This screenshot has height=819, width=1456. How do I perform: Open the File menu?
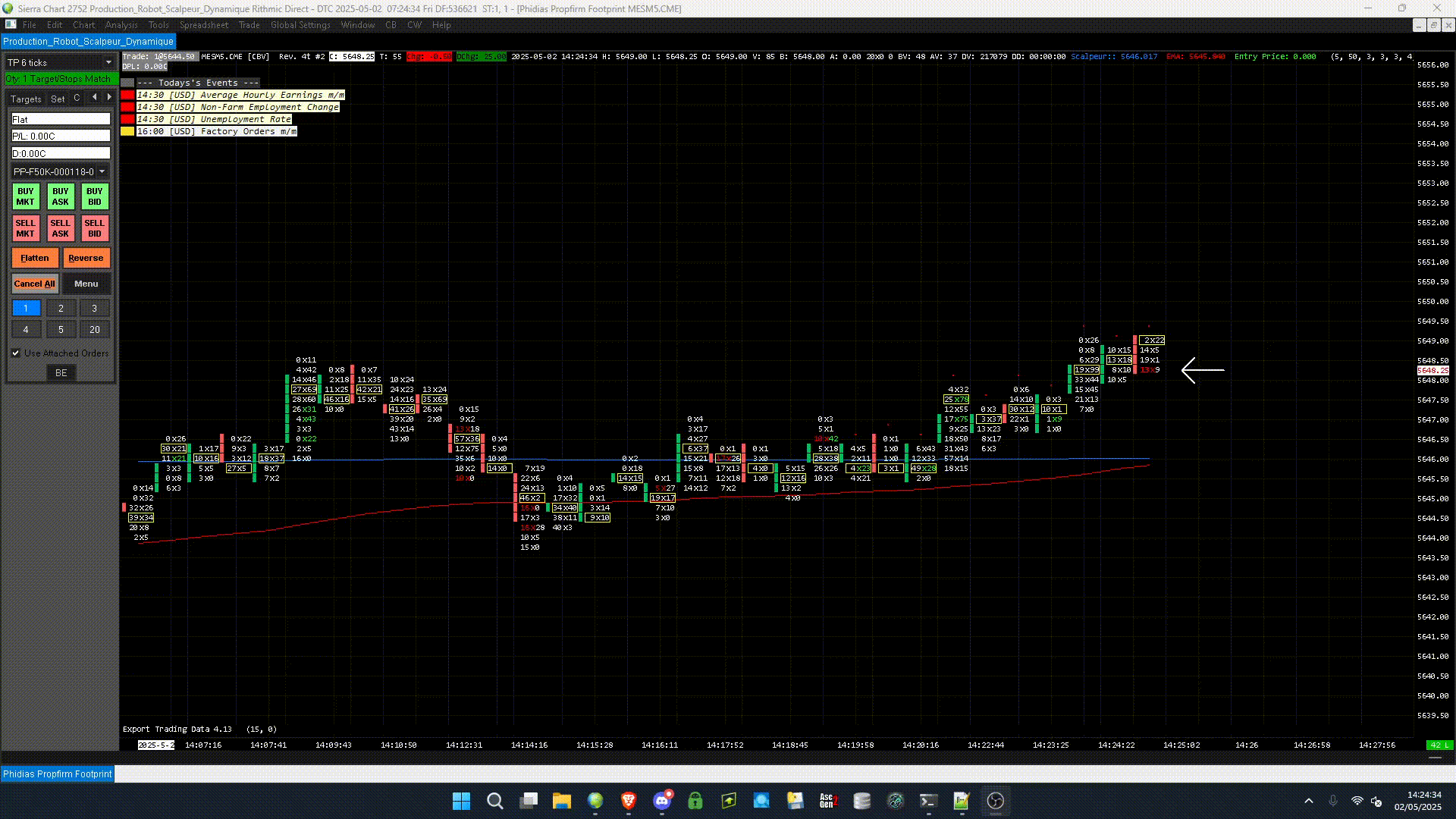[30, 25]
